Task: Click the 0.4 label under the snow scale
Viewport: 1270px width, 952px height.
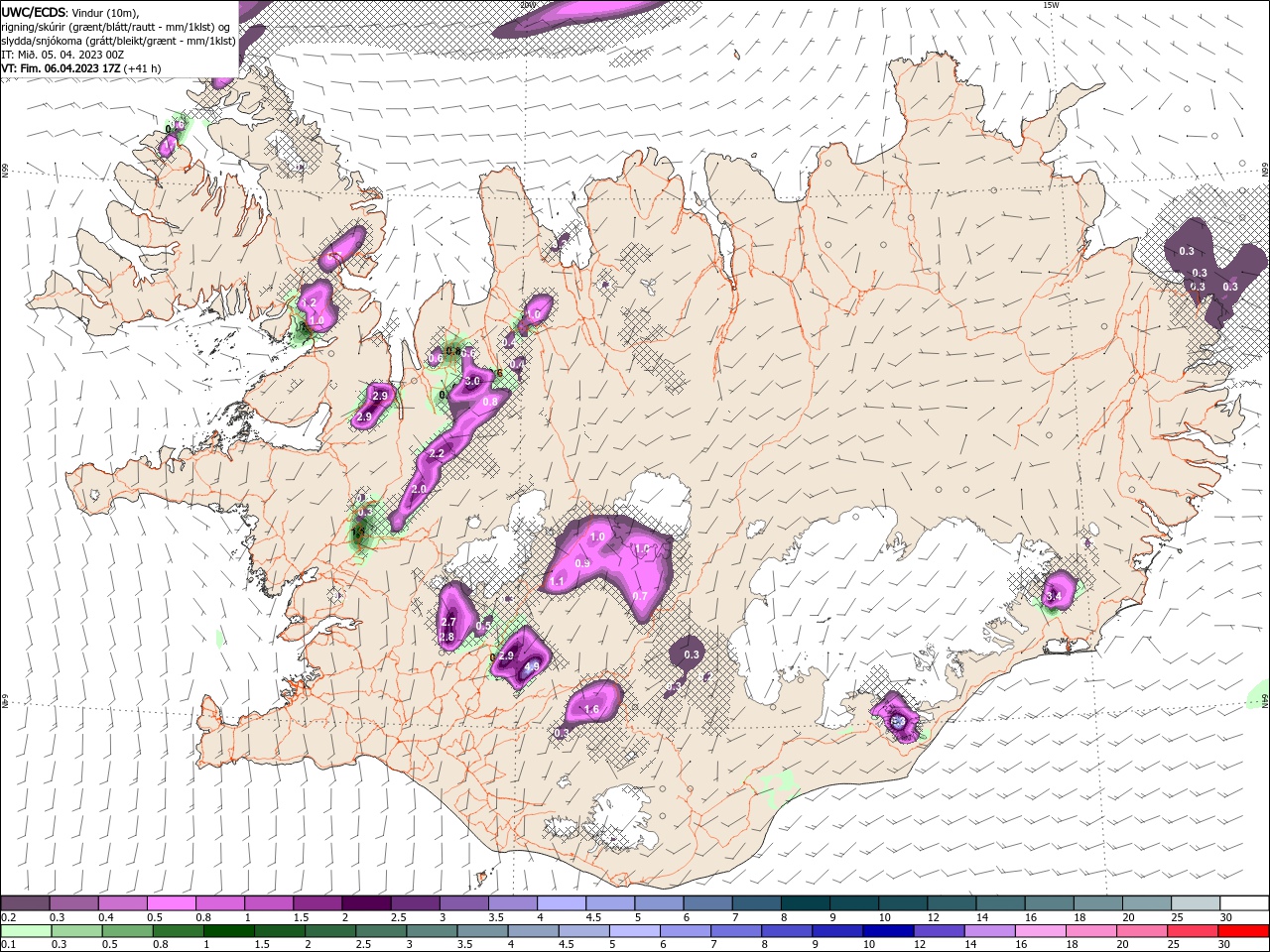Action: coord(106,917)
